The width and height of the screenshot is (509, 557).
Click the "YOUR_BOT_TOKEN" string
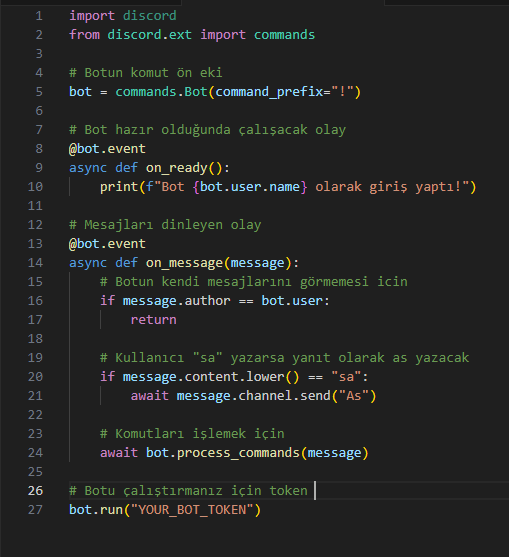click(x=192, y=510)
